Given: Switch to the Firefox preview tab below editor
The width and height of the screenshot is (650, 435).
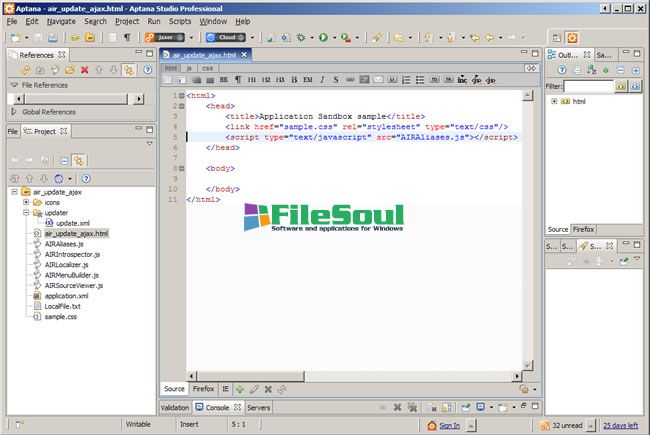Looking at the screenshot, I should (x=203, y=388).
